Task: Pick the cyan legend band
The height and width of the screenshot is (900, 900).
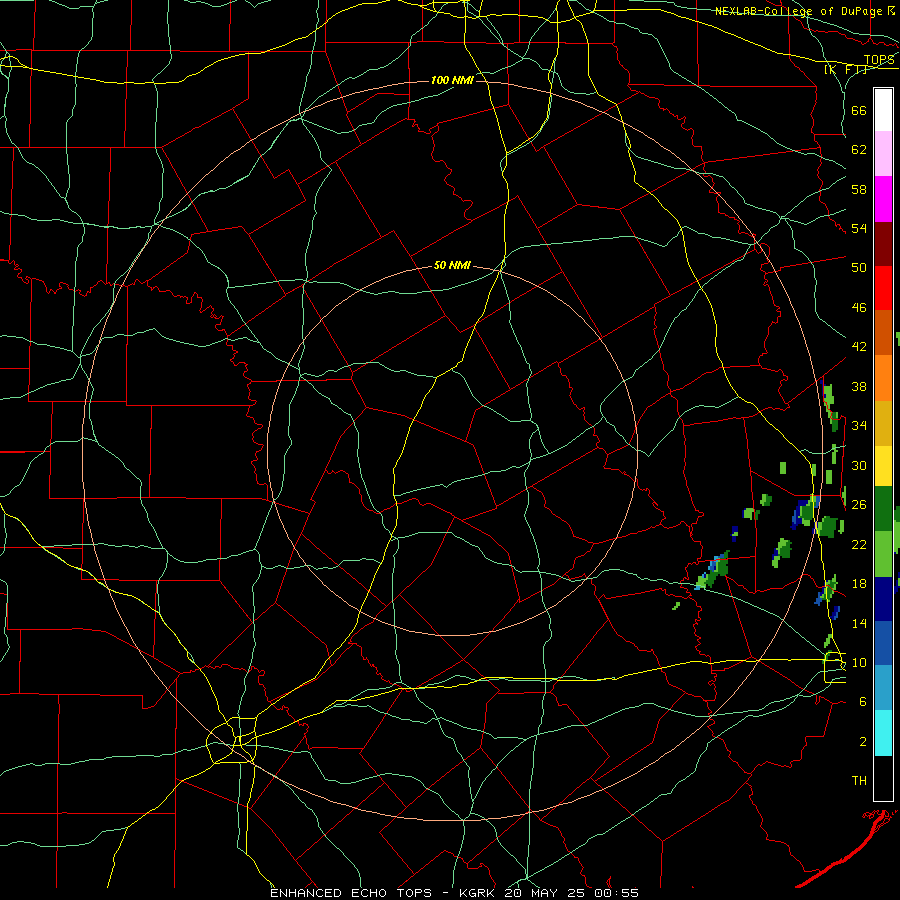Action: point(883,733)
